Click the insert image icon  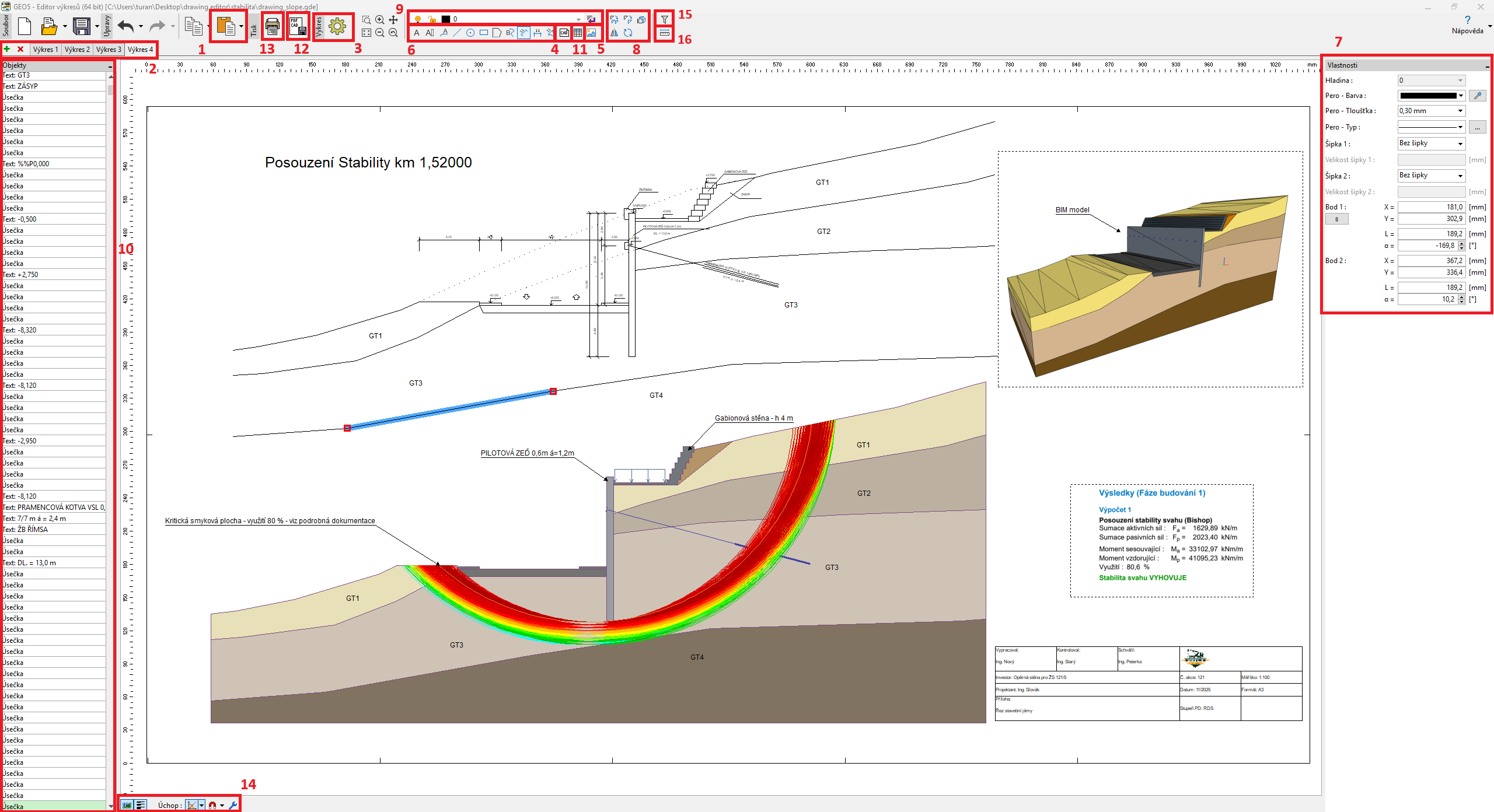(591, 33)
